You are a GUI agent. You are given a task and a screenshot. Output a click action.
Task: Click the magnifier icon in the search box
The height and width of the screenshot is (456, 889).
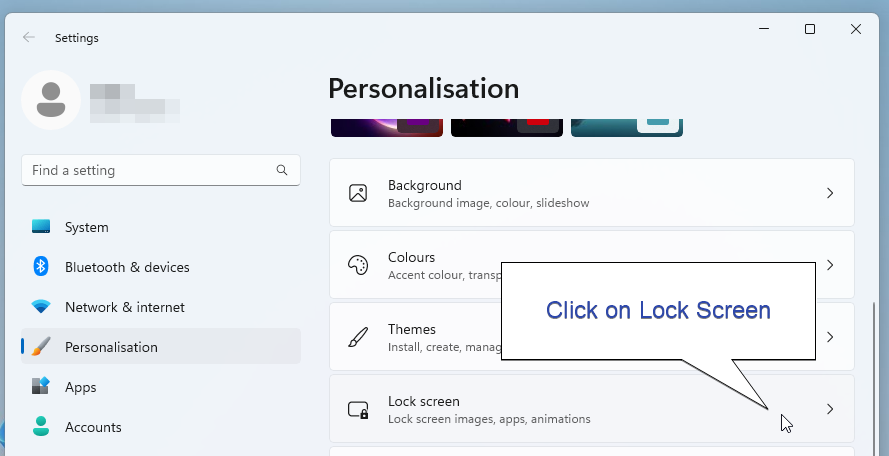[x=282, y=170]
